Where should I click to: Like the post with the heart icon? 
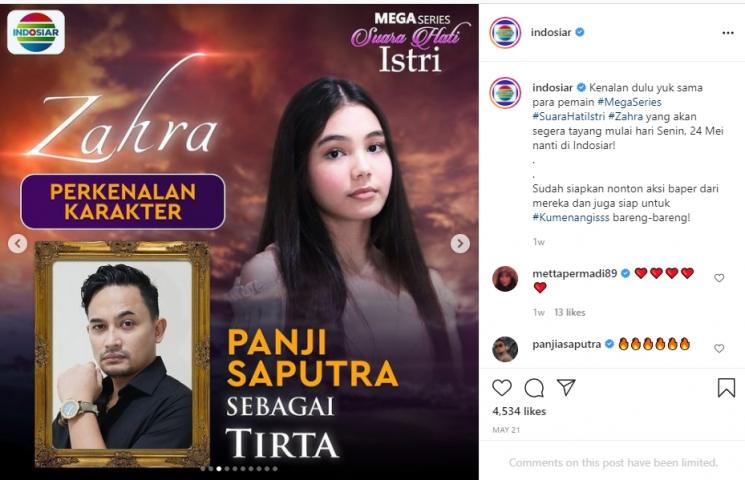[502, 388]
